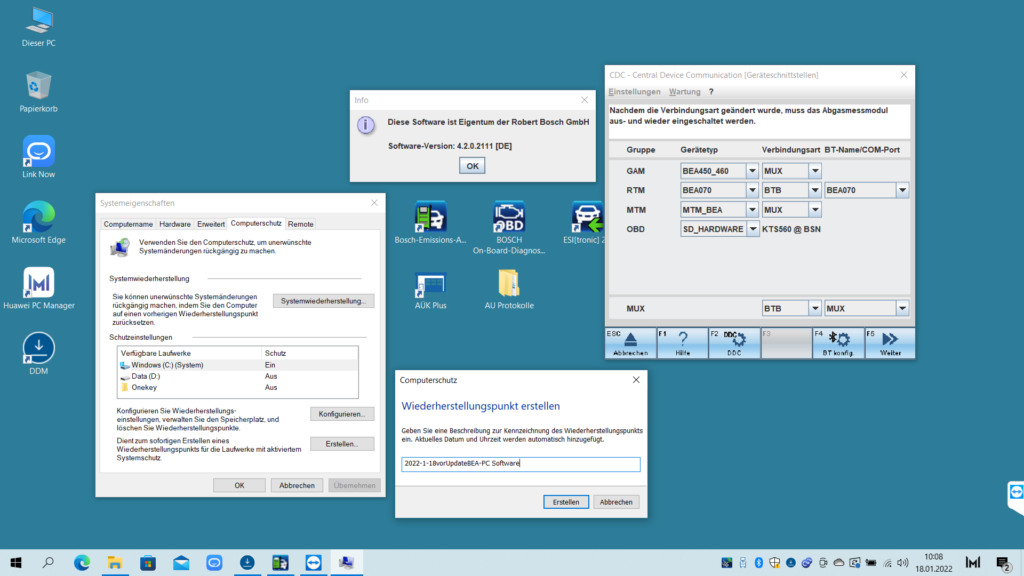Screen dimensions: 1024x576
Task: Open the DDM desktop shortcut
Action: pos(39,353)
